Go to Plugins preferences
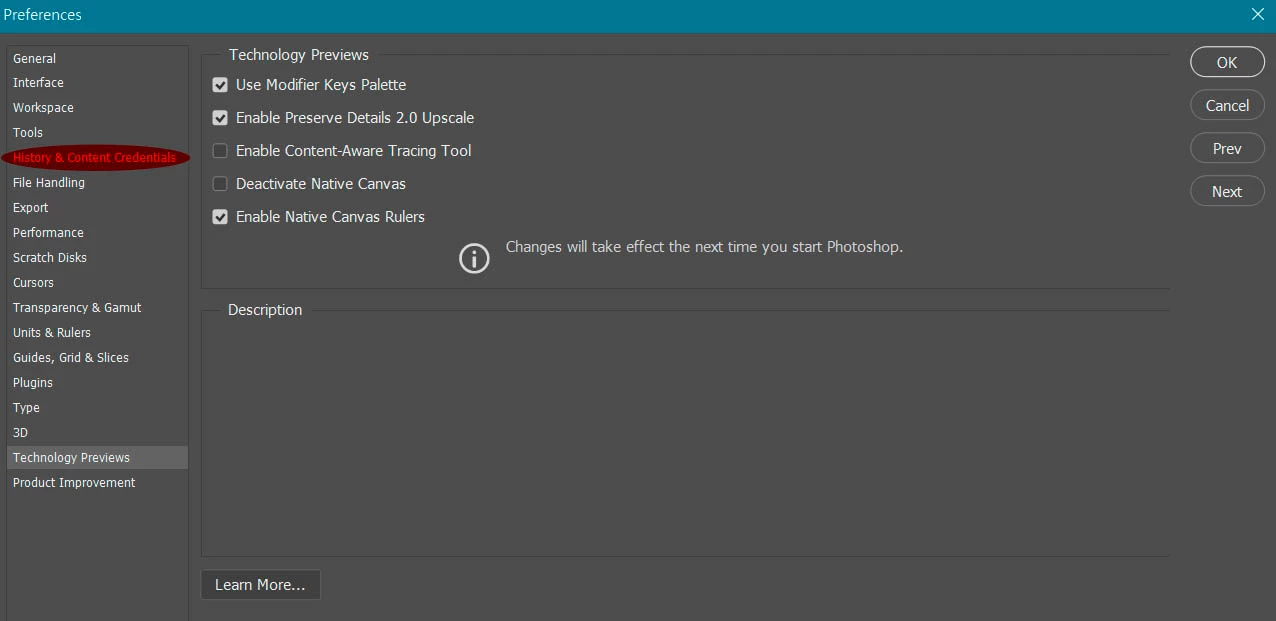 click(97, 383)
